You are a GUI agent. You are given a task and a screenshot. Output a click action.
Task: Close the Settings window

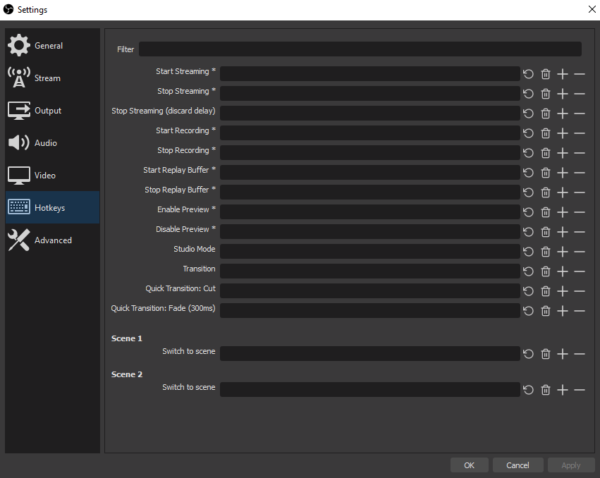point(592,9)
